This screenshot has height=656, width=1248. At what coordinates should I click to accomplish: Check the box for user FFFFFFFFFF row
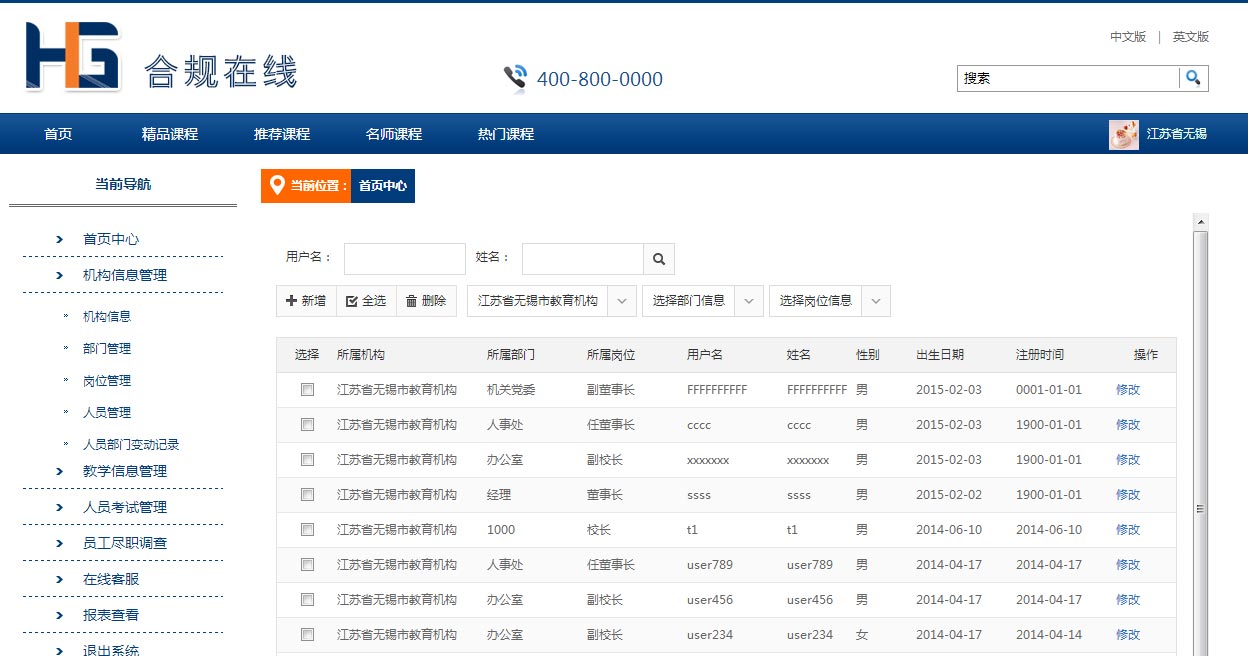307,390
